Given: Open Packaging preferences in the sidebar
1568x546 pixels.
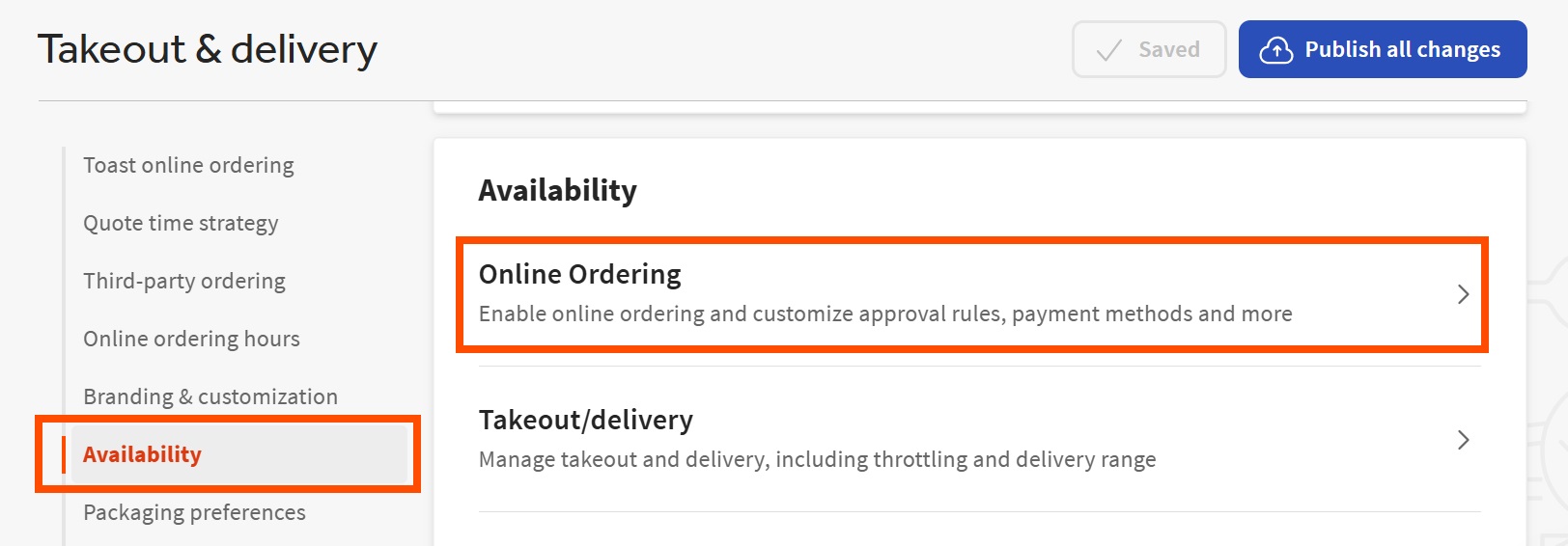Looking at the screenshot, I should pos(194,513).
